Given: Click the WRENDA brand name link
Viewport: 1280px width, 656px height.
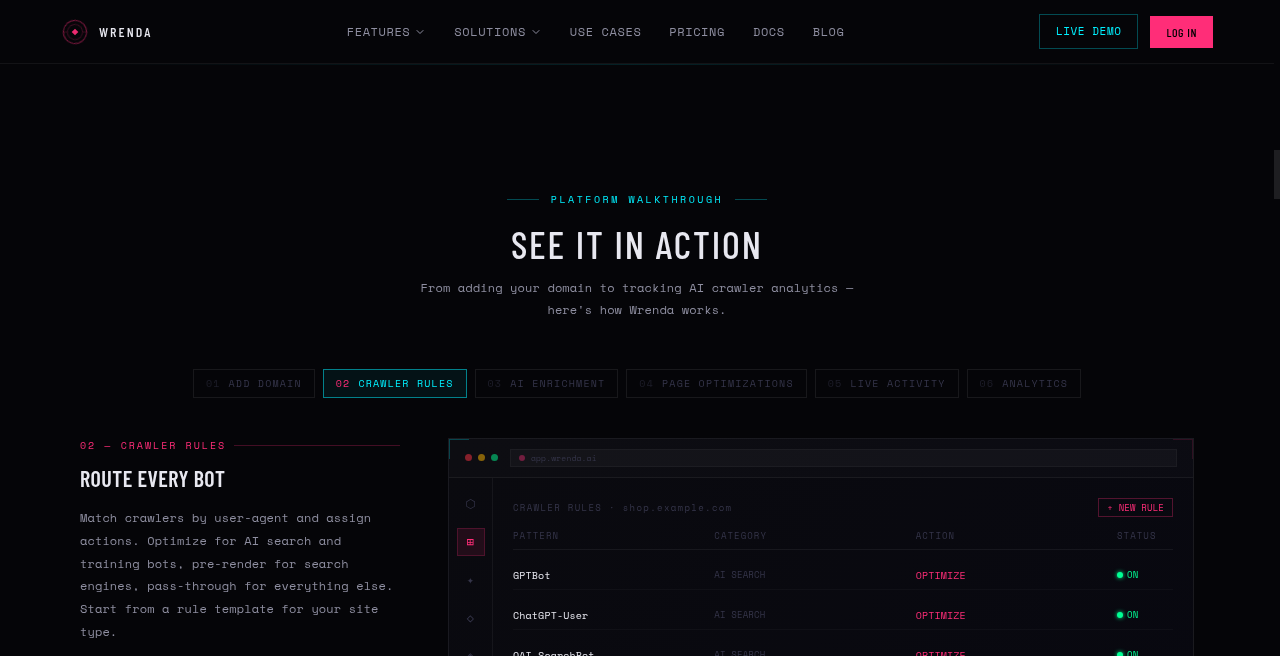Looking at the screenshot, I should (126, 33).
